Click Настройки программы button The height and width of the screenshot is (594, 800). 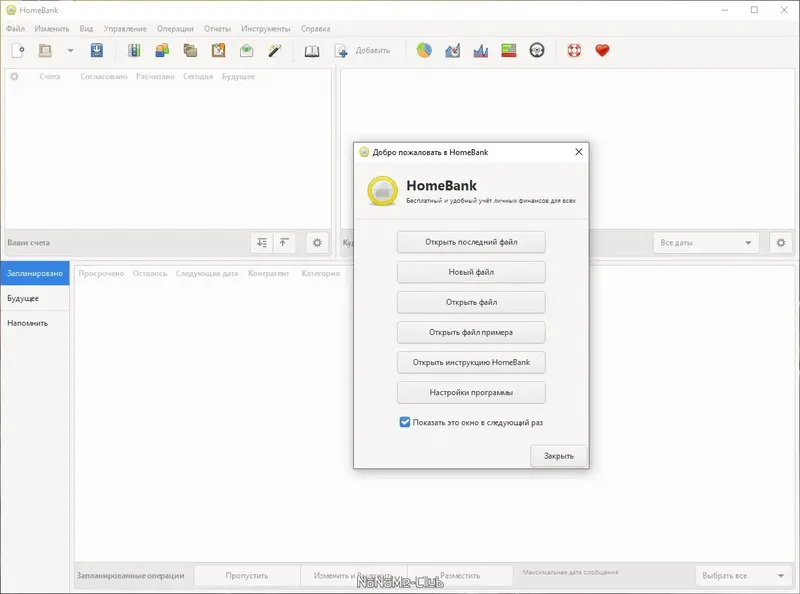471,392
